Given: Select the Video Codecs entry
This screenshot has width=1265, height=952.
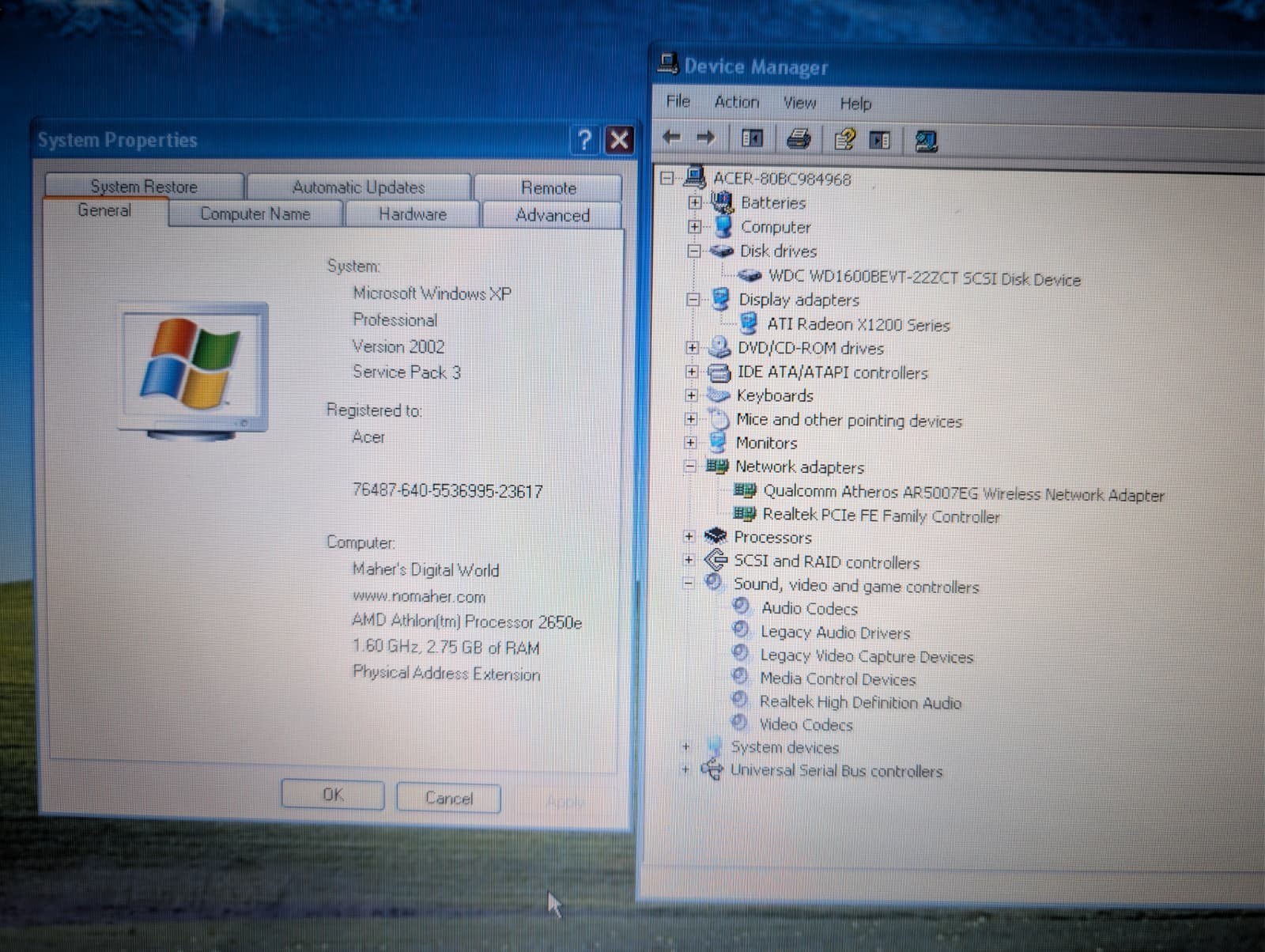Looking at the screenshot, I should [x=806, y=723].
